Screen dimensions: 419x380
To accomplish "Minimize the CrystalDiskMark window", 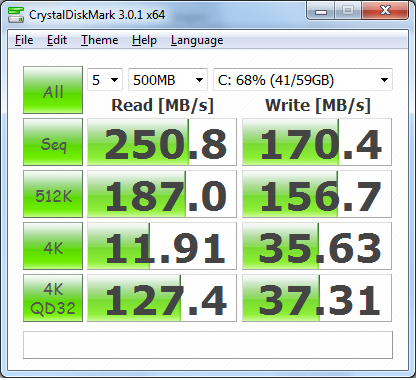I will (x=321, y=12).
